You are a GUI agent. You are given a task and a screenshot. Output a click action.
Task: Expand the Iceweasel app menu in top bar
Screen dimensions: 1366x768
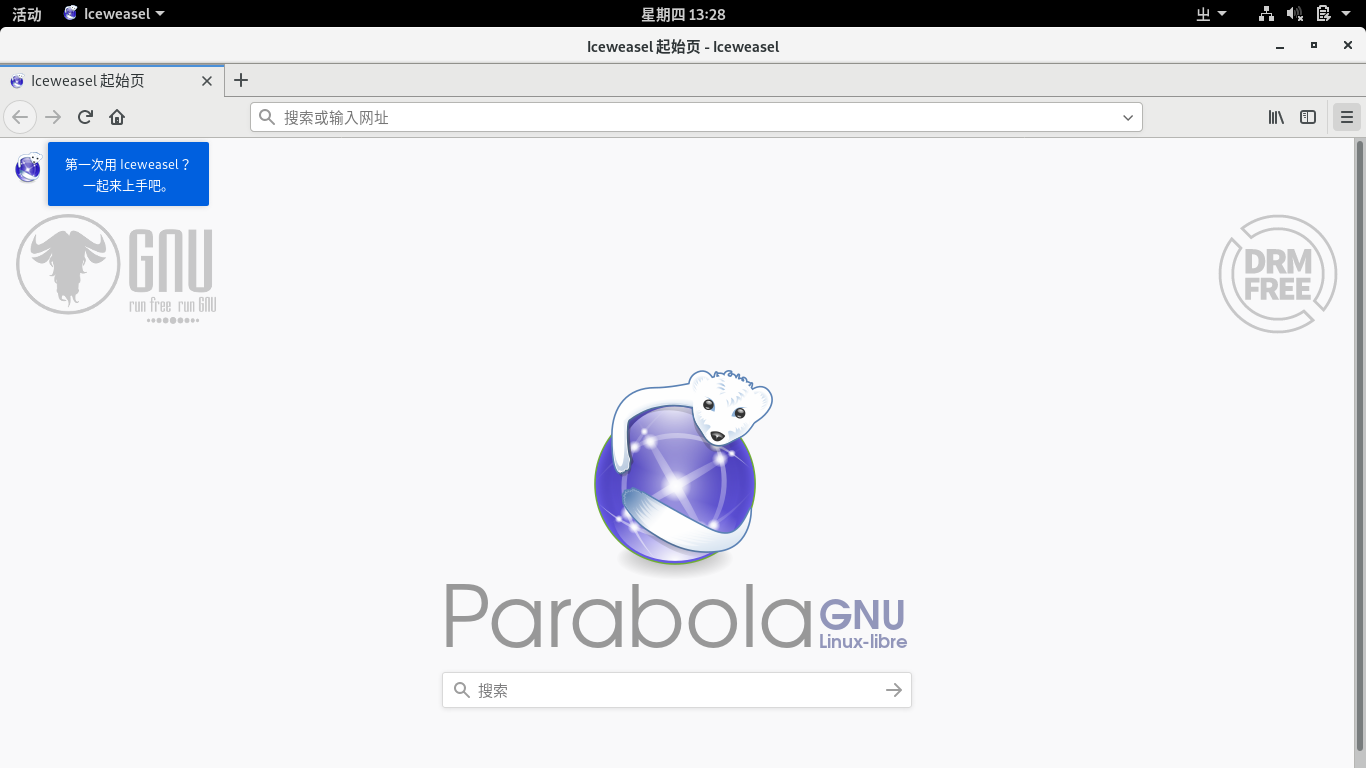coord(115,14)
